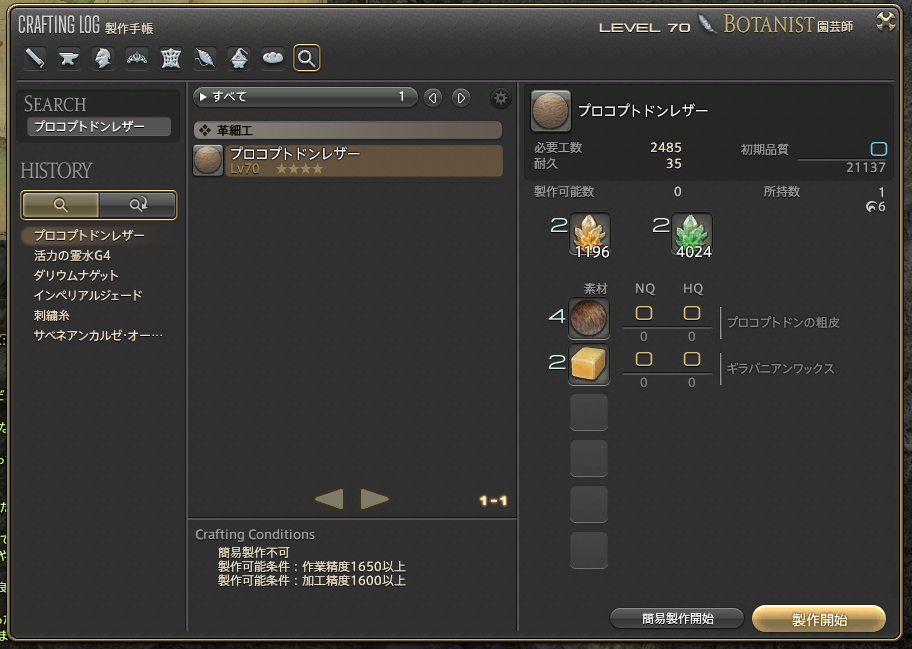Toggle HQ box for ギラバニアンワックス

click(x=692, y=359)
